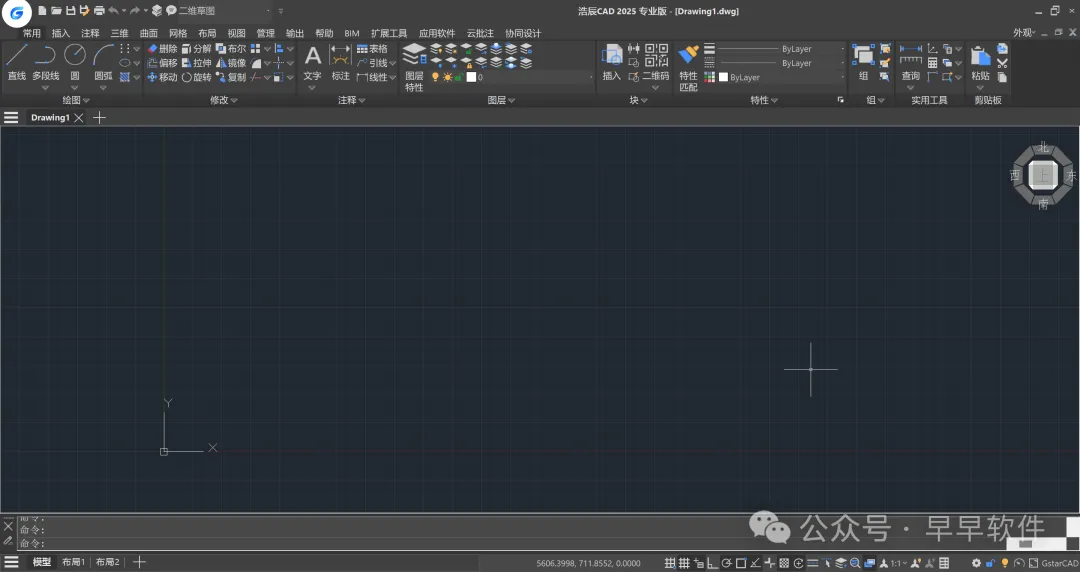Click the print icon in quick access toolbar
The width and height of the screenshot is (1080, 572).
(99, 10)
